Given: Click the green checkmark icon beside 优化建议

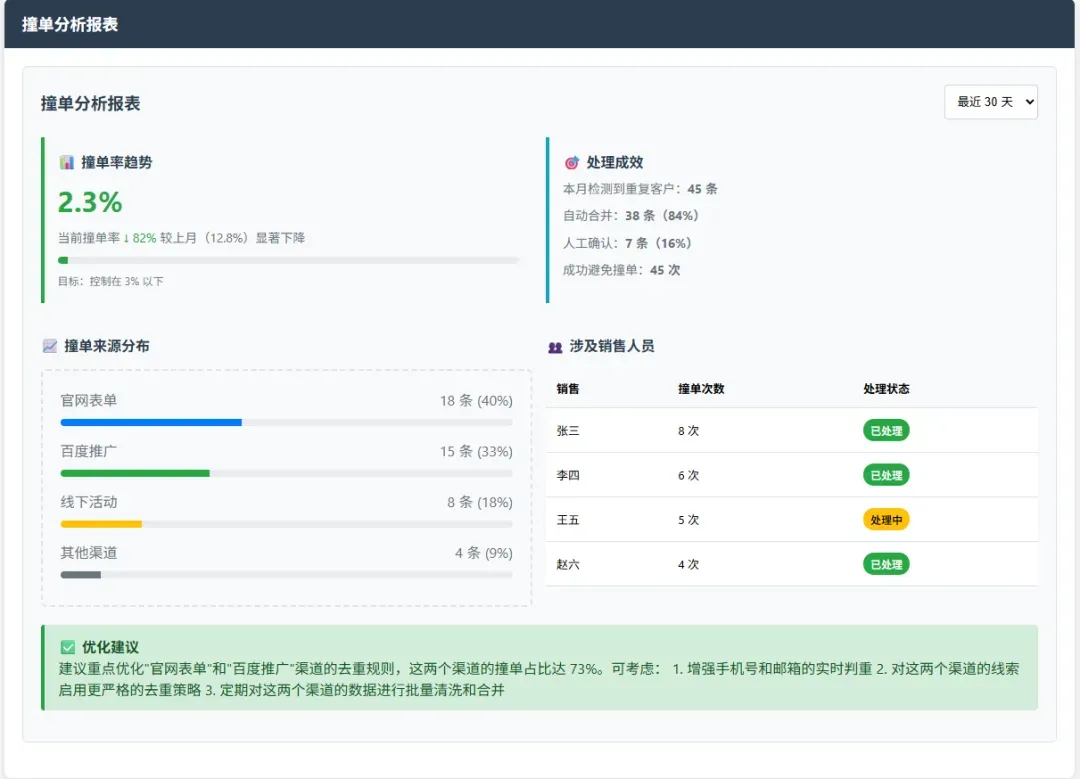Looking at the screenshot, I should tap(68, 647).
